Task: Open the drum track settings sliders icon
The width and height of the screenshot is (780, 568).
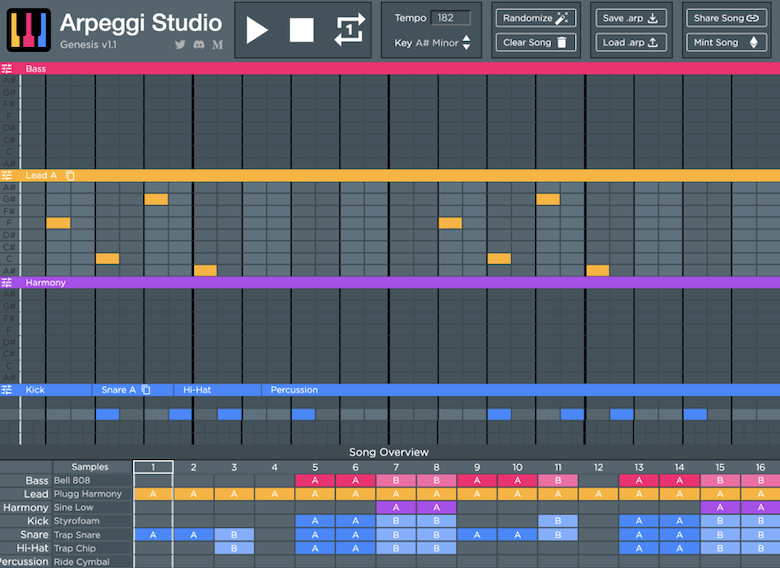Action: [6, 390]
